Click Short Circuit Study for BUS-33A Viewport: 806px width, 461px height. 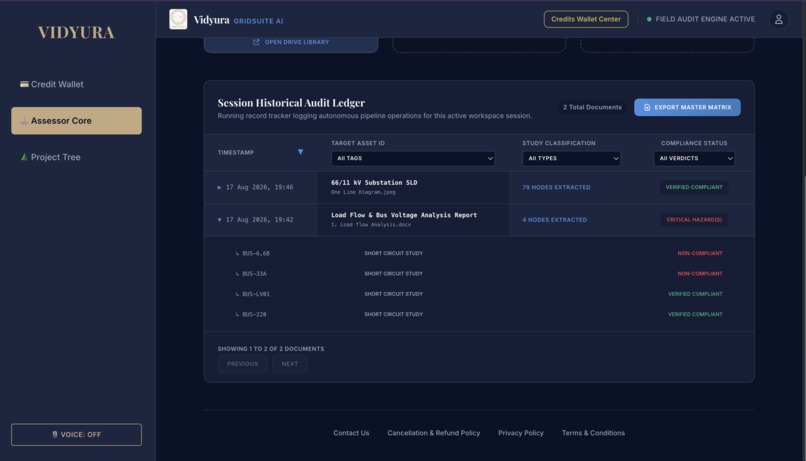point(393,274)
